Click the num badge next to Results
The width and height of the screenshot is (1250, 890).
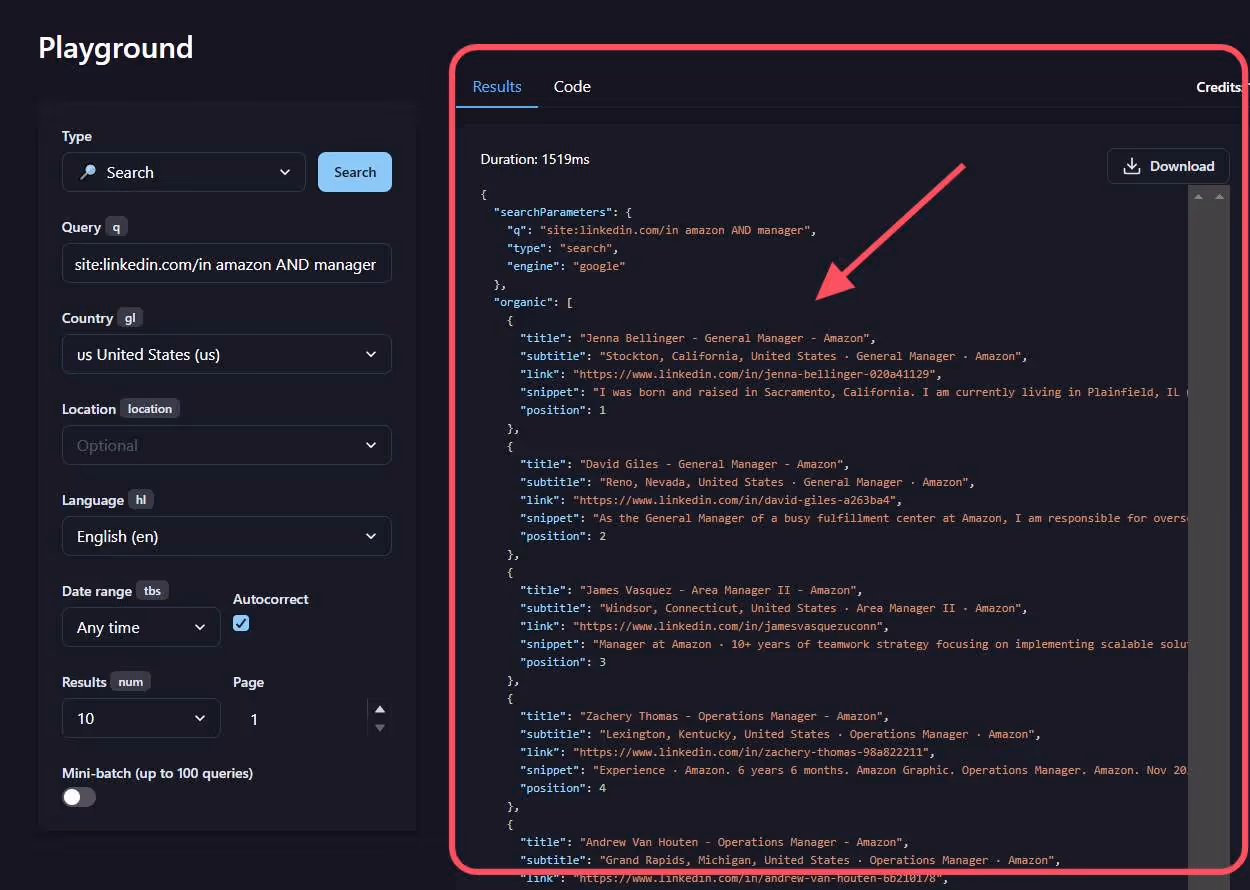(x=131, y=681)
